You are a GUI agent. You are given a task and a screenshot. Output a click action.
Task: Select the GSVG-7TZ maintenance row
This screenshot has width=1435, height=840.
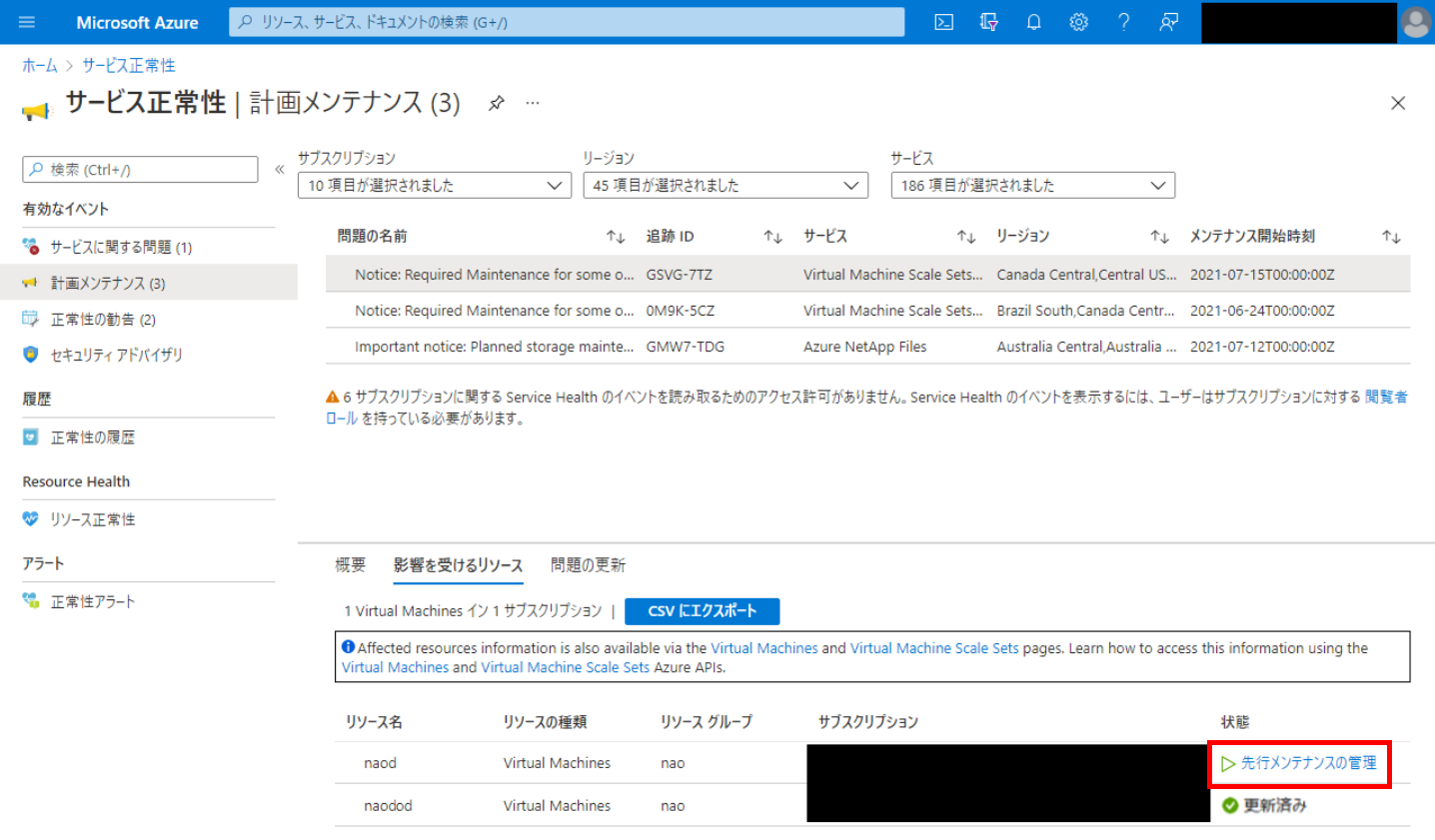point(867,275)
